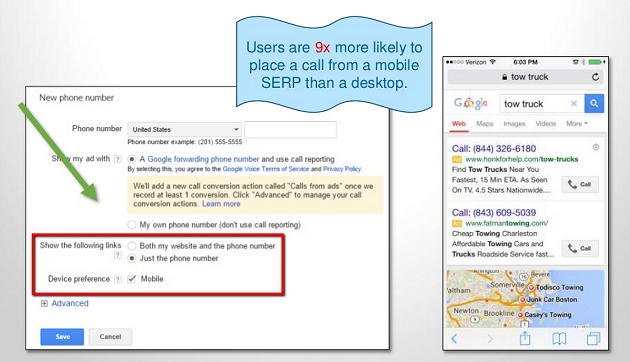The width and height of the screenshot is (630, 362).
Task: Tap Todisco Towing map pin
Action: click(x=531, y=288)
